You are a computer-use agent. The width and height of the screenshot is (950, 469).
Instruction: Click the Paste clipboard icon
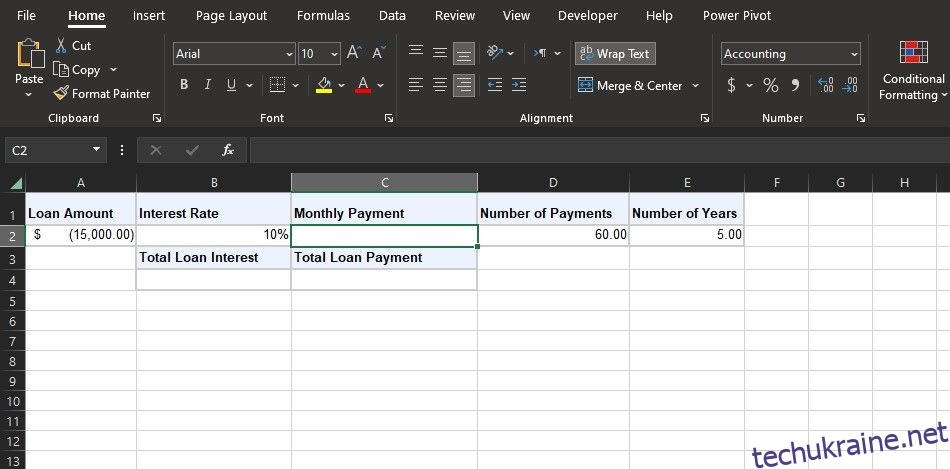tap(30, 53)
